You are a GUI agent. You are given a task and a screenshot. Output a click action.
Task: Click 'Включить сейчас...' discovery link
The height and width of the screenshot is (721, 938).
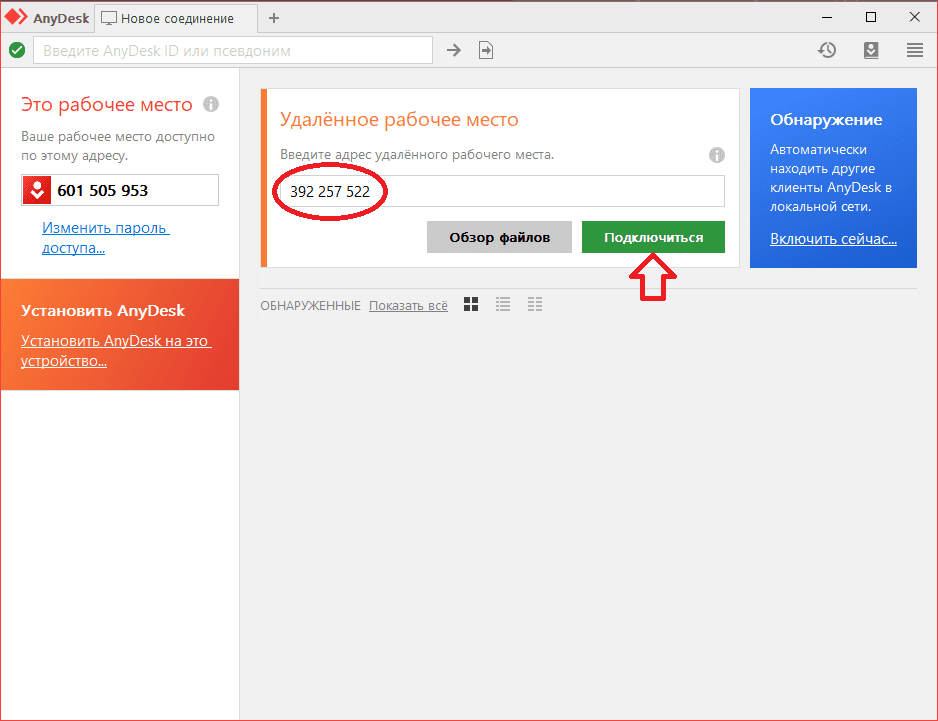click(833, 239)
